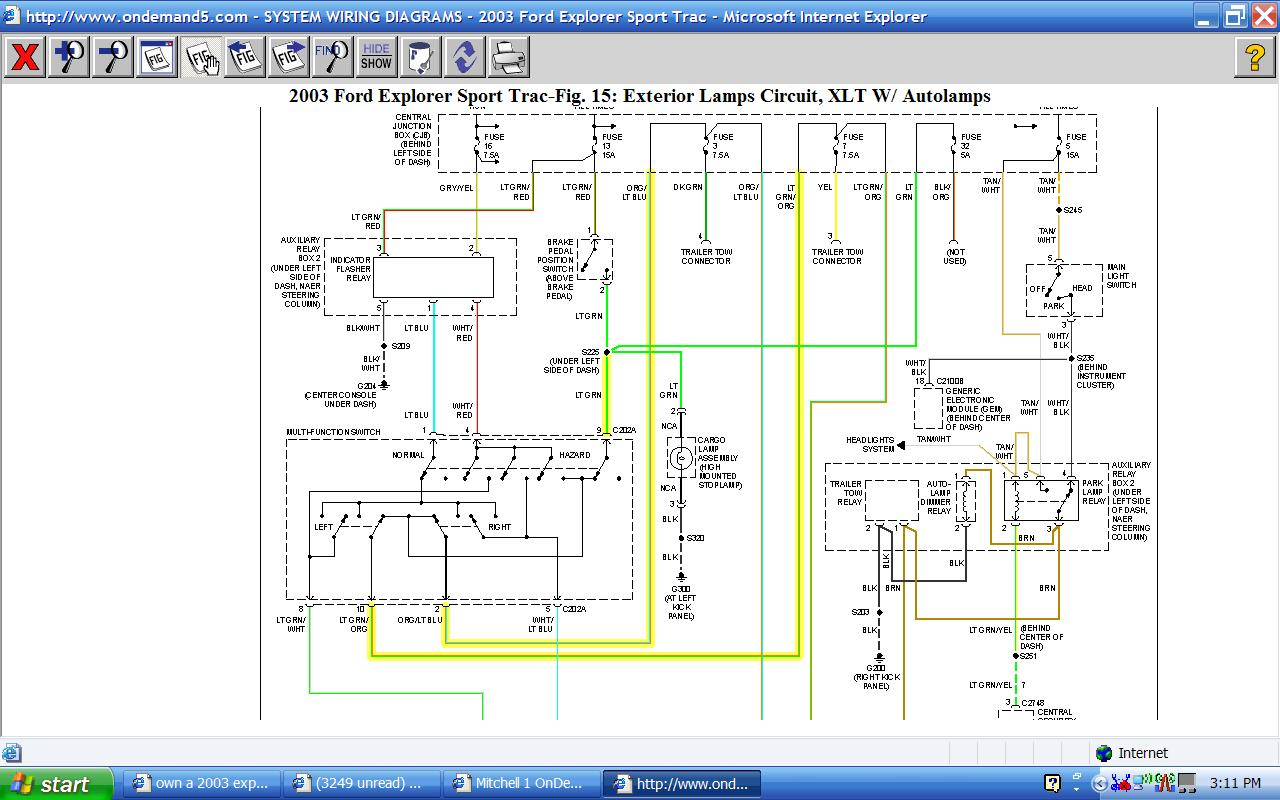Zoom in with the plus magnifier icon

click(69, 57)
